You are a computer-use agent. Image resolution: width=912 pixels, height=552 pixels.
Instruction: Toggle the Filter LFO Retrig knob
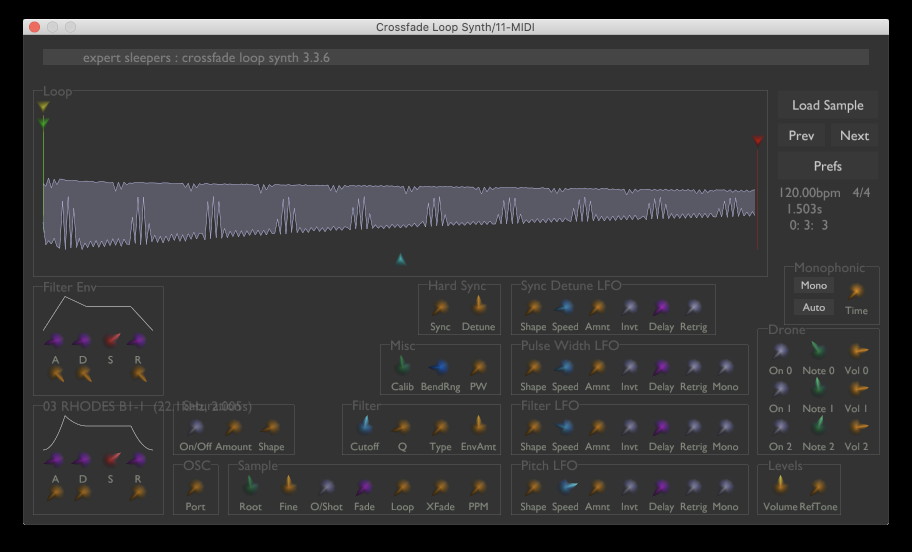(x=693, y=428)
